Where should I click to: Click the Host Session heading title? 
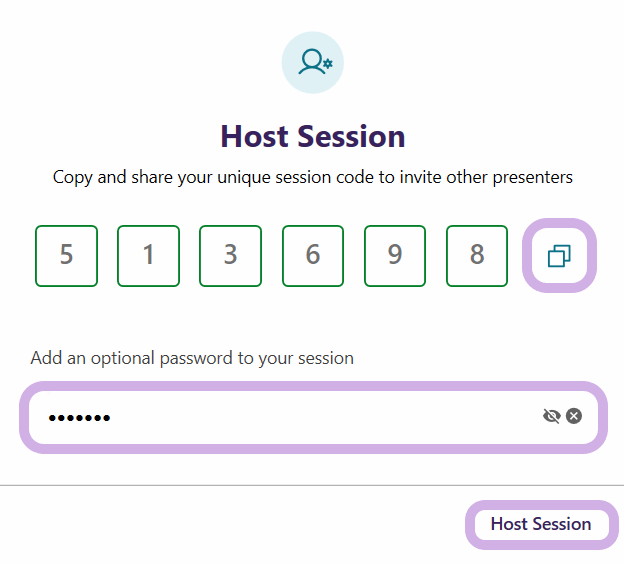pyautogui.click(x=312, y=136)
